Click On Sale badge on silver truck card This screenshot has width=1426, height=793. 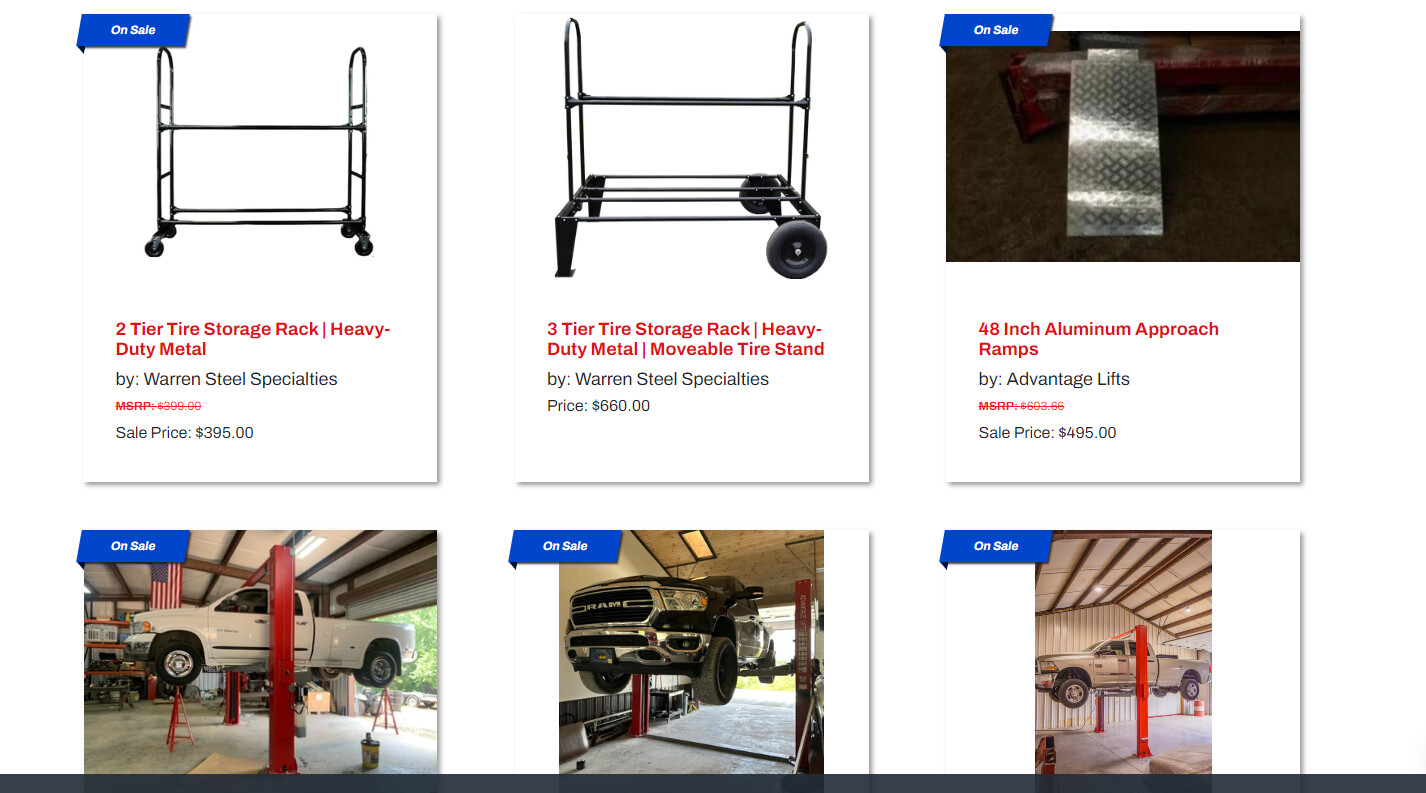coord(996,546)
